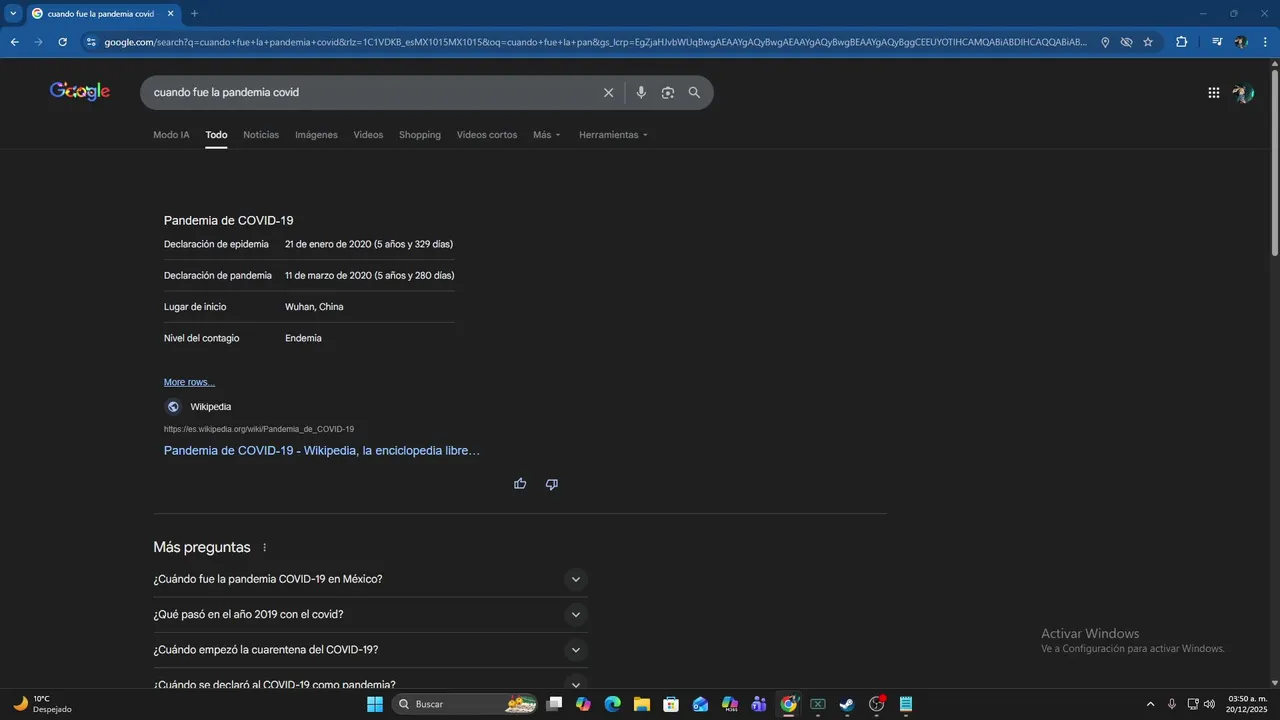
Task: Open site information icon in address bar
Action: [x=91, y=42]
